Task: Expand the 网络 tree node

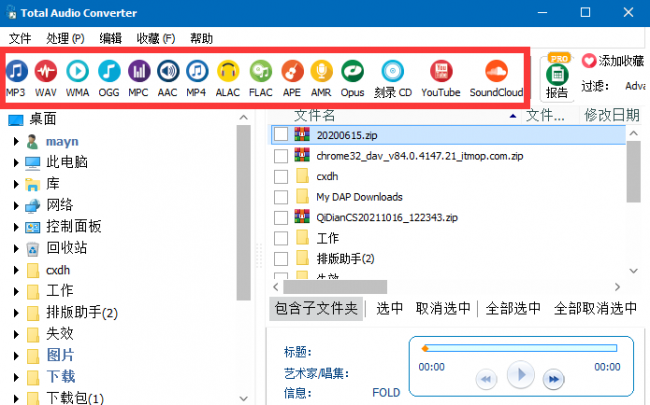Action: tap(16, 205)
